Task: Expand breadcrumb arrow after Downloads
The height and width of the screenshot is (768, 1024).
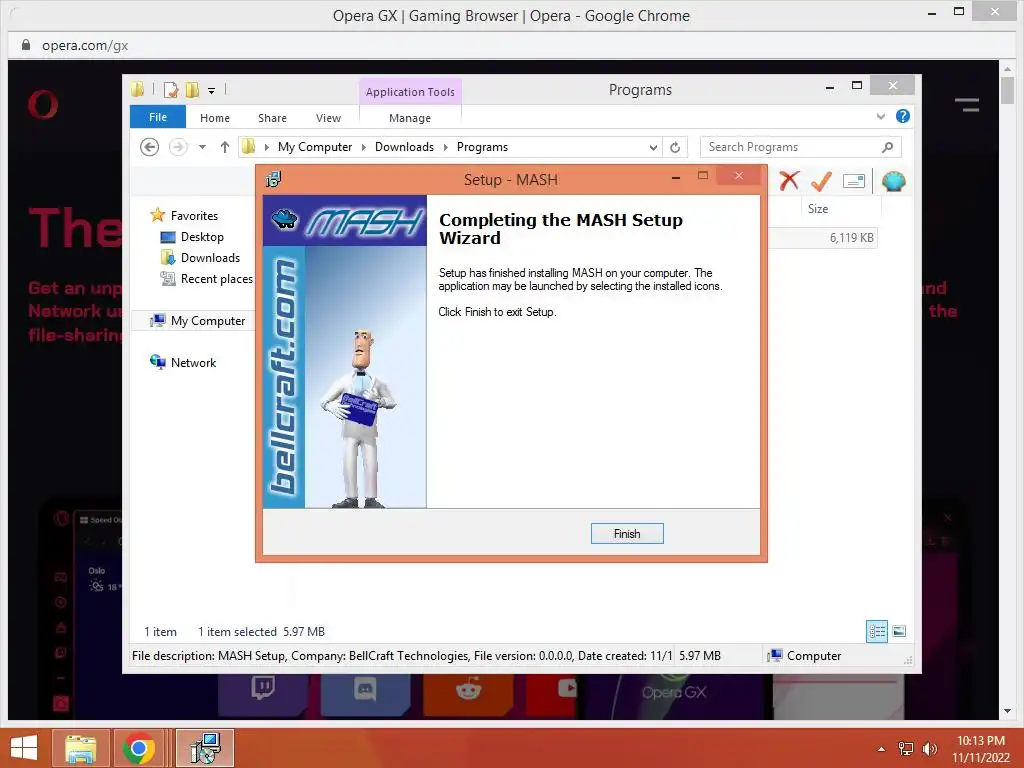Action: [445, 147]
